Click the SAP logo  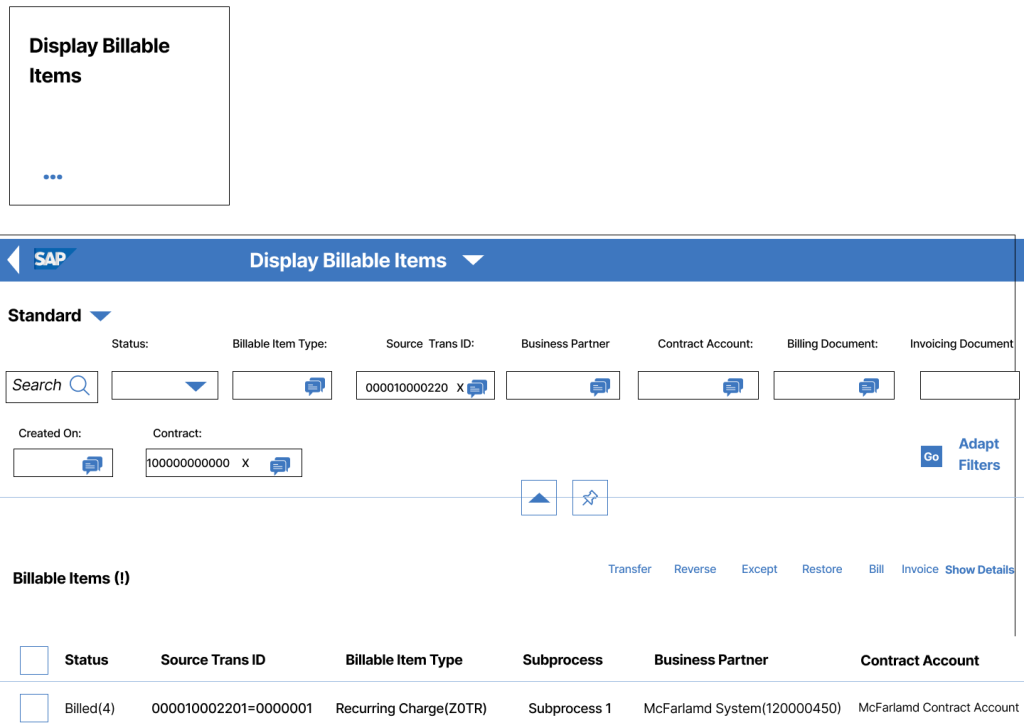click(52, 259)
